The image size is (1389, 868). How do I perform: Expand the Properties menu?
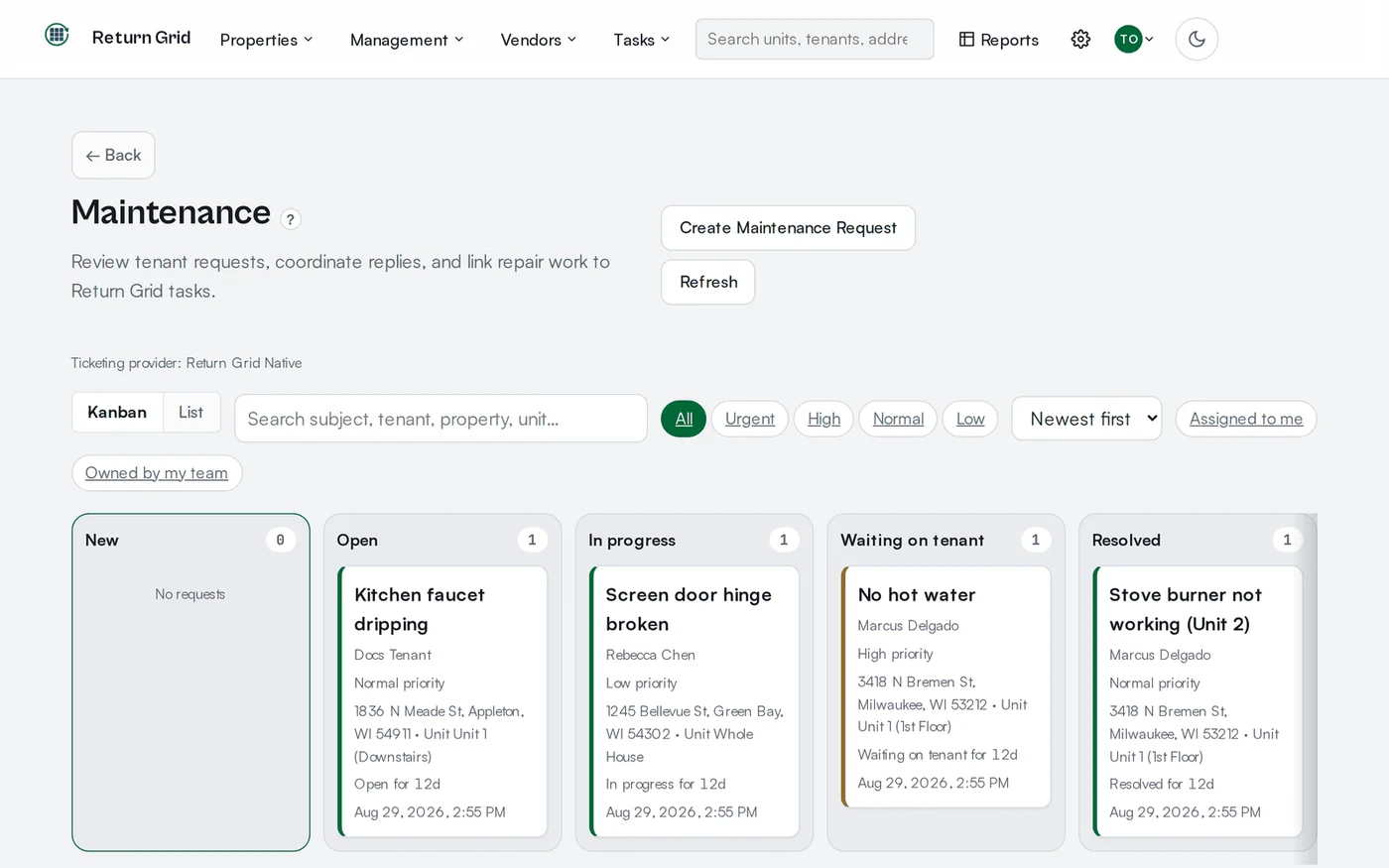266,40
